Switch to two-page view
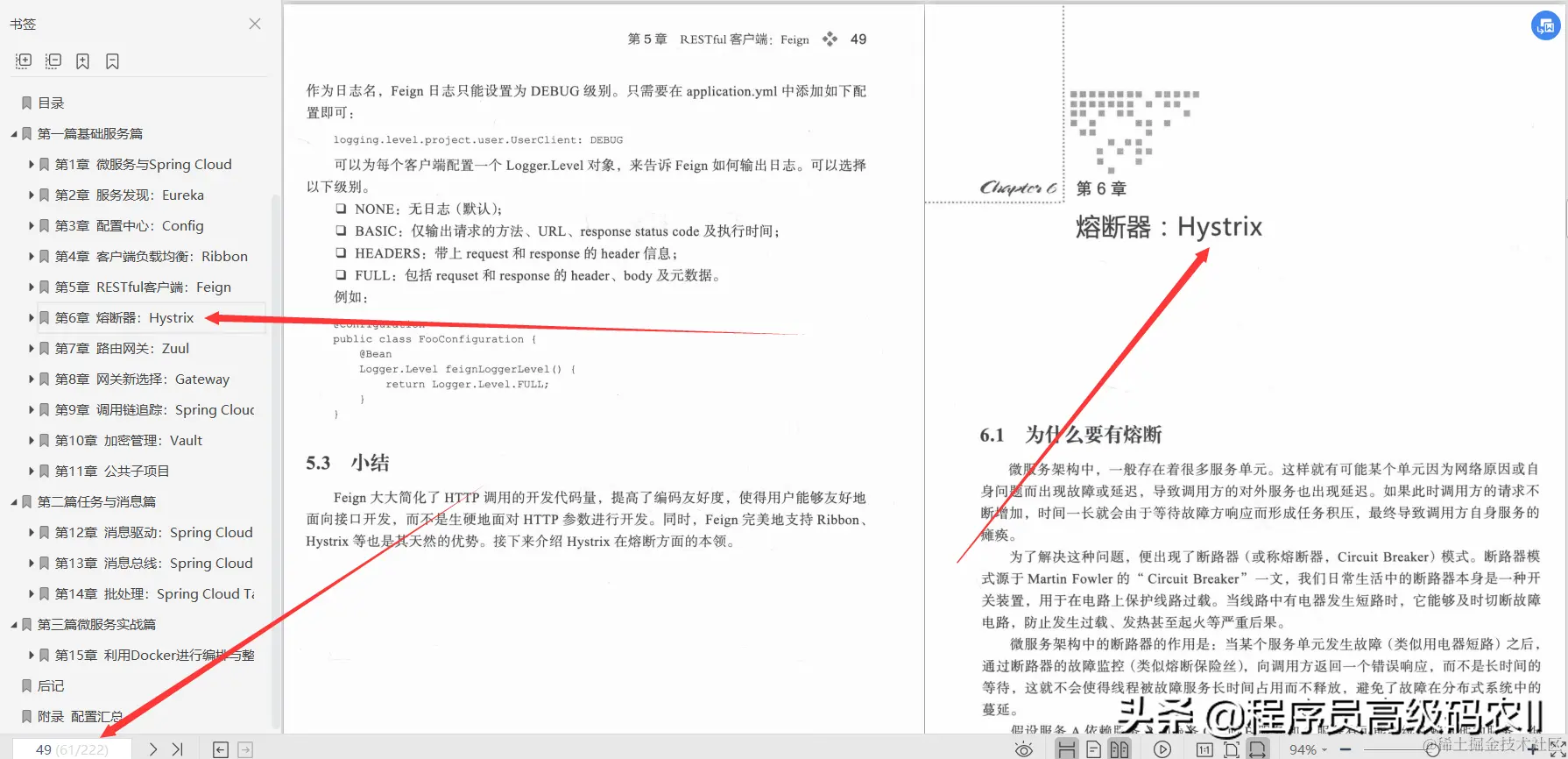Viewport: 1568px width, 759px height. pos(1119,749)
